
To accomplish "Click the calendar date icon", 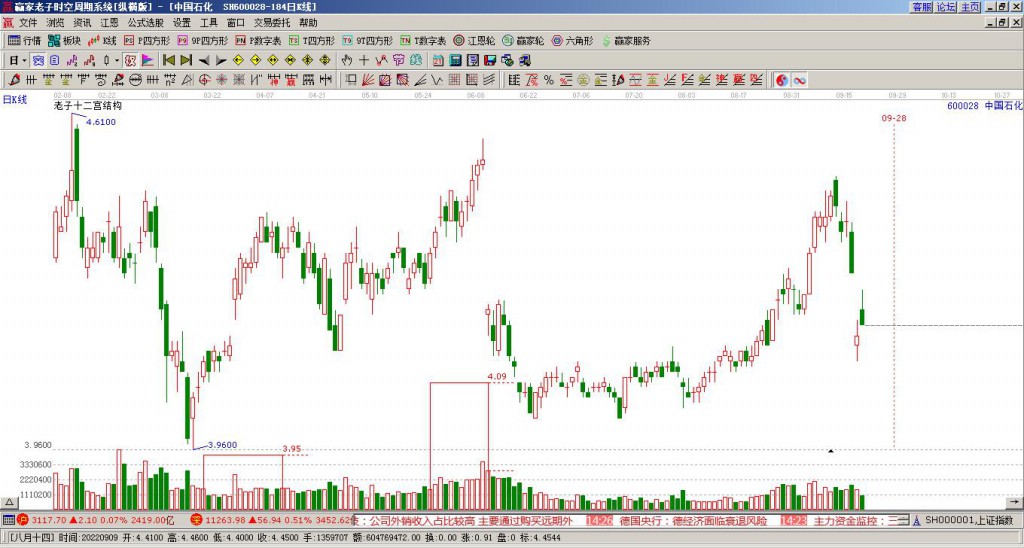I will pyautogui.click(x=438, y=60).
